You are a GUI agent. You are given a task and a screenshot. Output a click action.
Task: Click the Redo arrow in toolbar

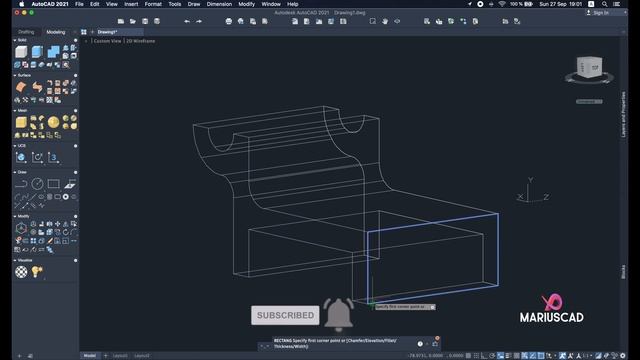(x=199, y=21)
